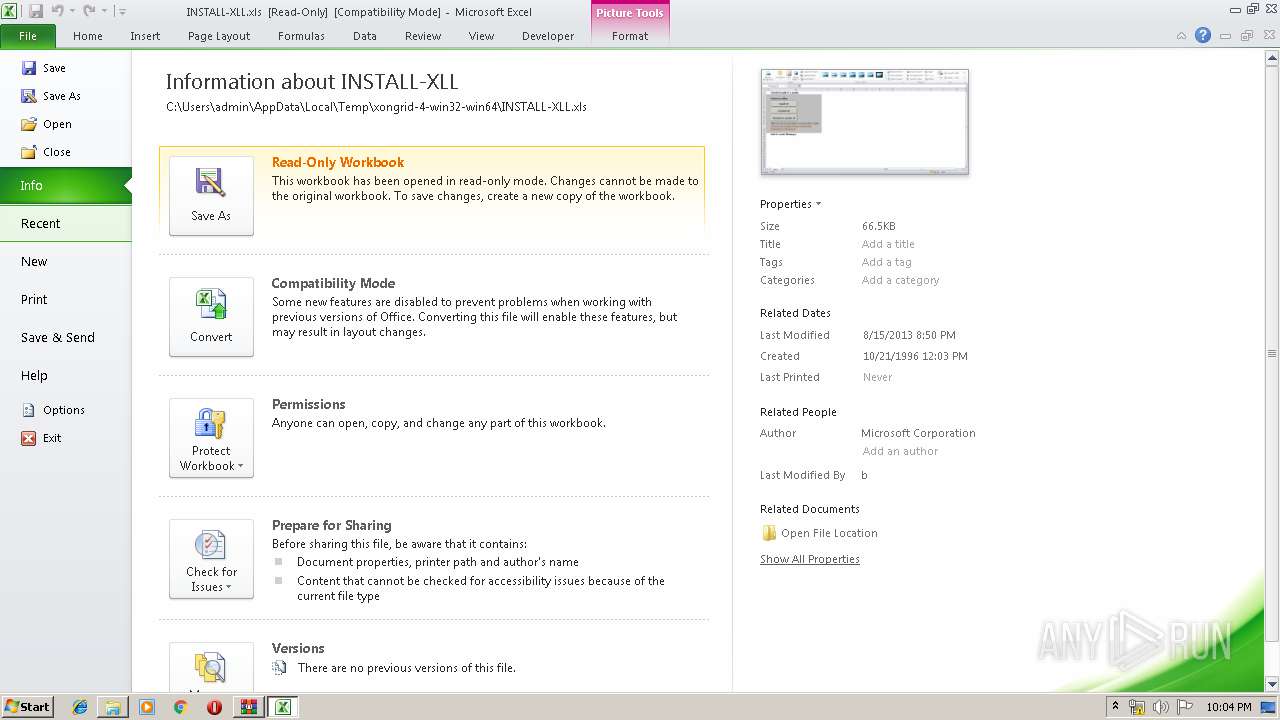1280x720 pixels.
Task: Open the Undo history dropdown arrow
Action: pos(72,12)
